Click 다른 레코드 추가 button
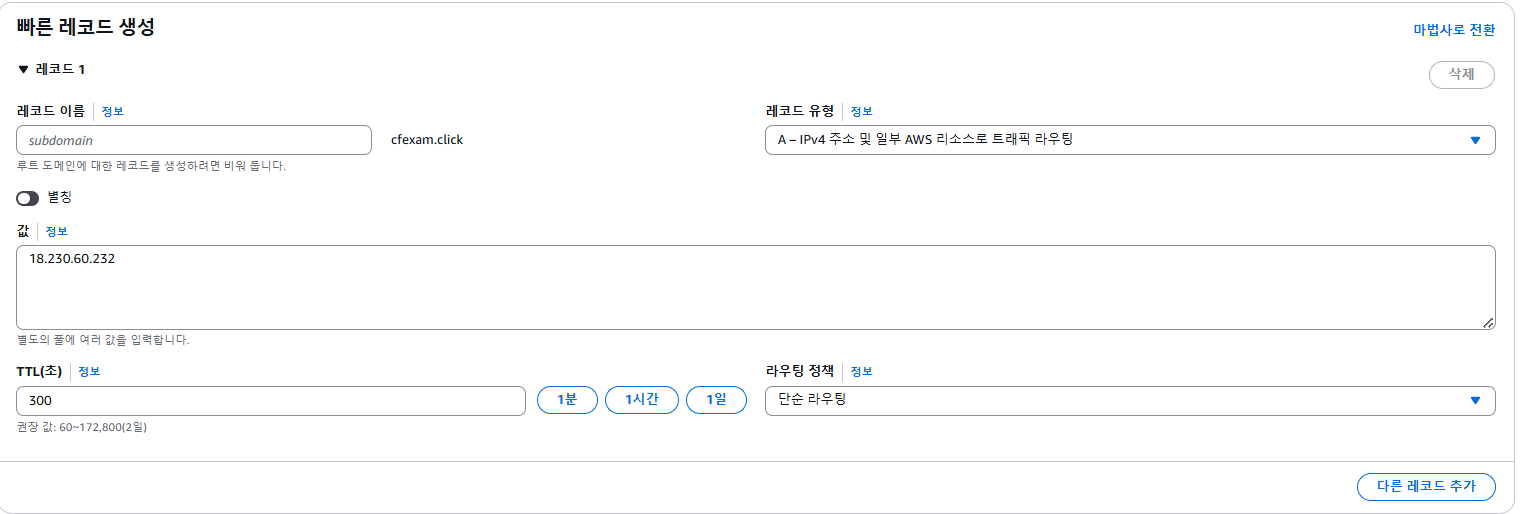 [1426, 487]
